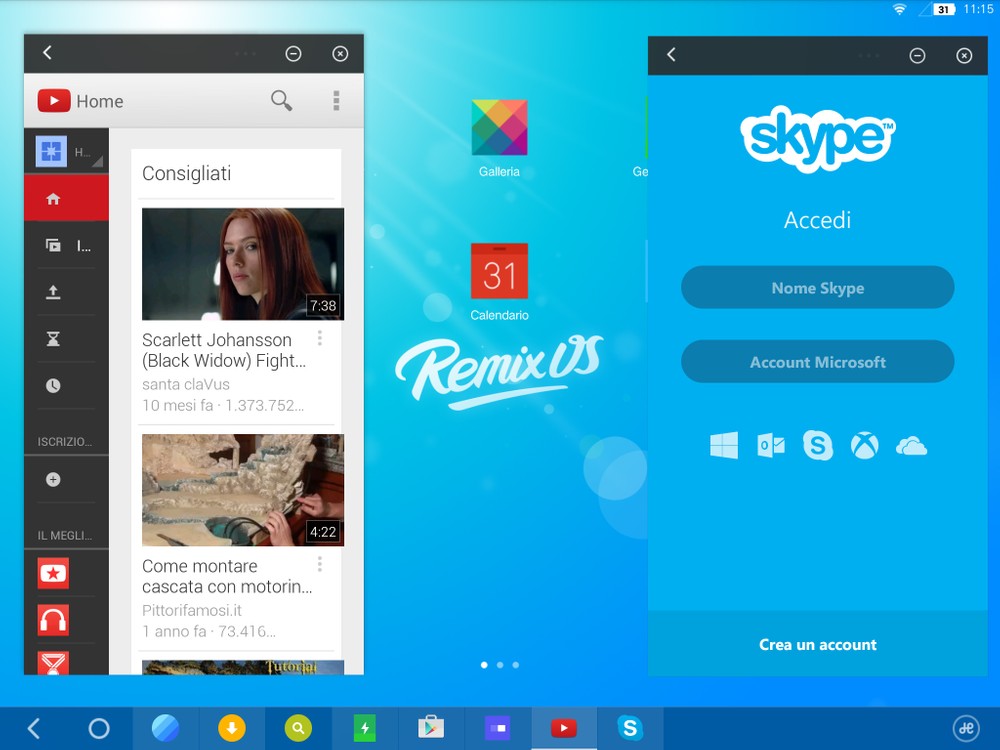Click the YouTube search magnifier icon

pos(282,100)
